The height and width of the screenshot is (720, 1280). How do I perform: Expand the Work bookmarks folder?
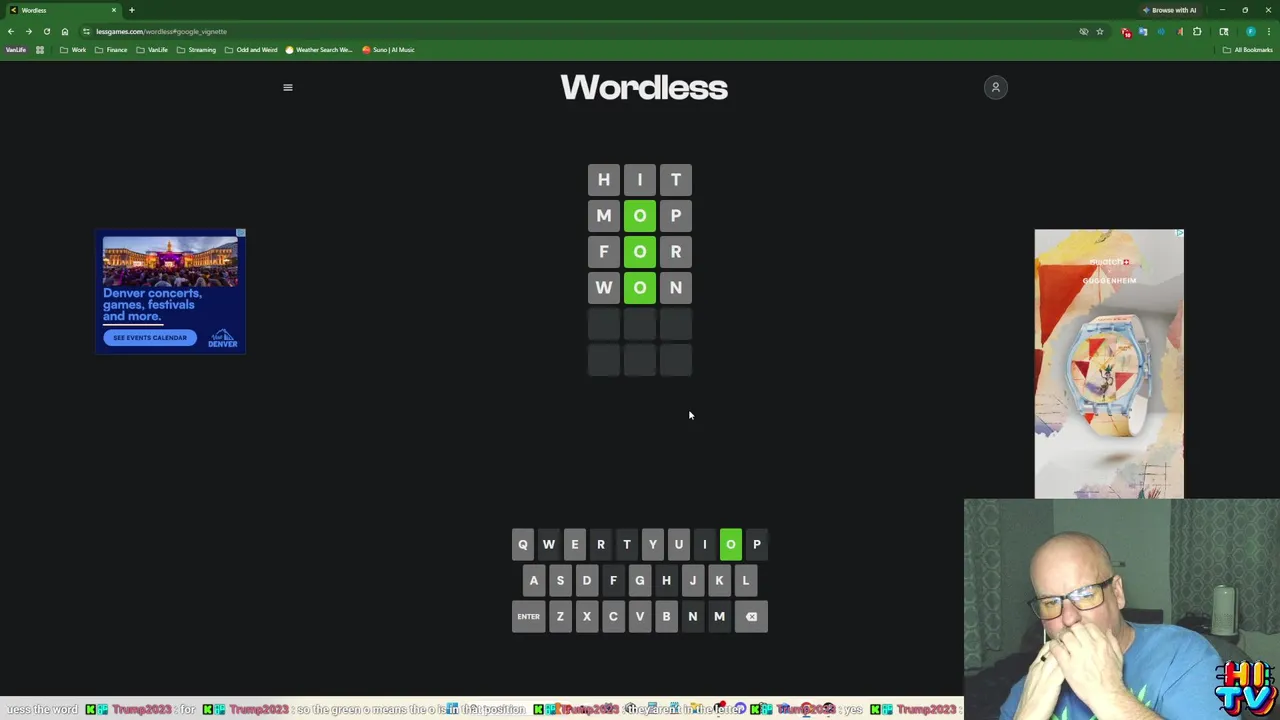click(x=73, y=49)
